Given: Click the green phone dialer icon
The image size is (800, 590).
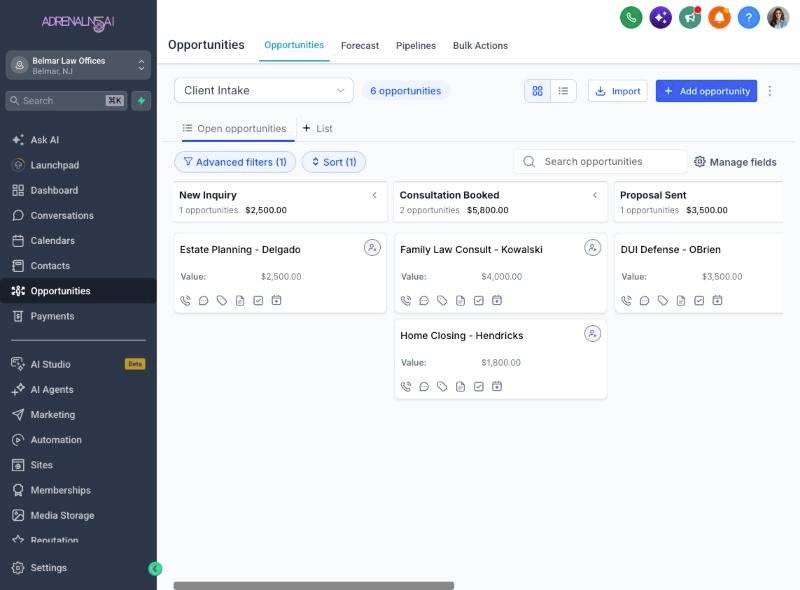Looking at the screenshot, I should click(x=631, y=18).
